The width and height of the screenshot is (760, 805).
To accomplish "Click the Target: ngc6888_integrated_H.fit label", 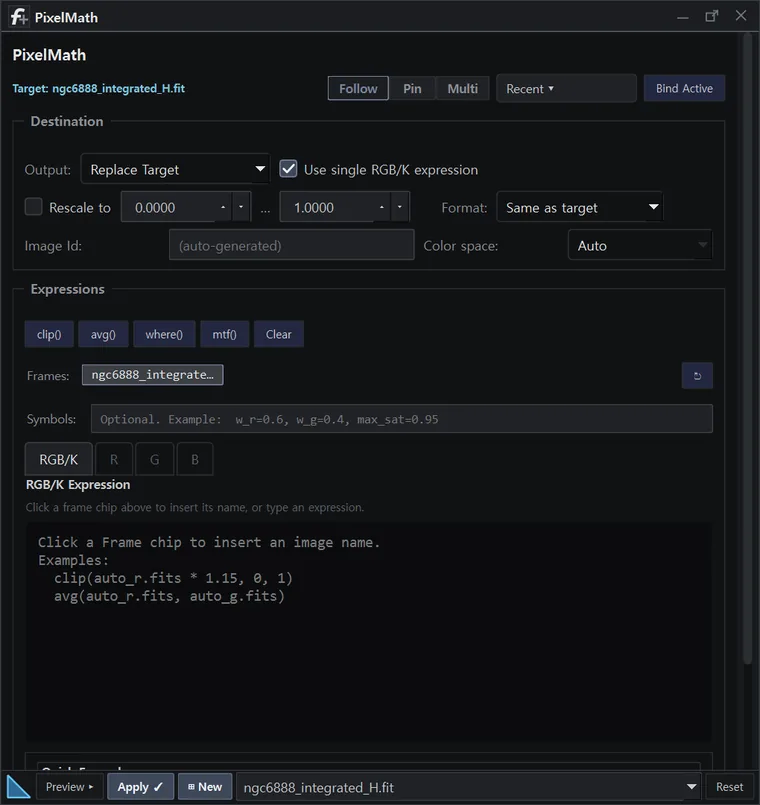I will point(99,88).
